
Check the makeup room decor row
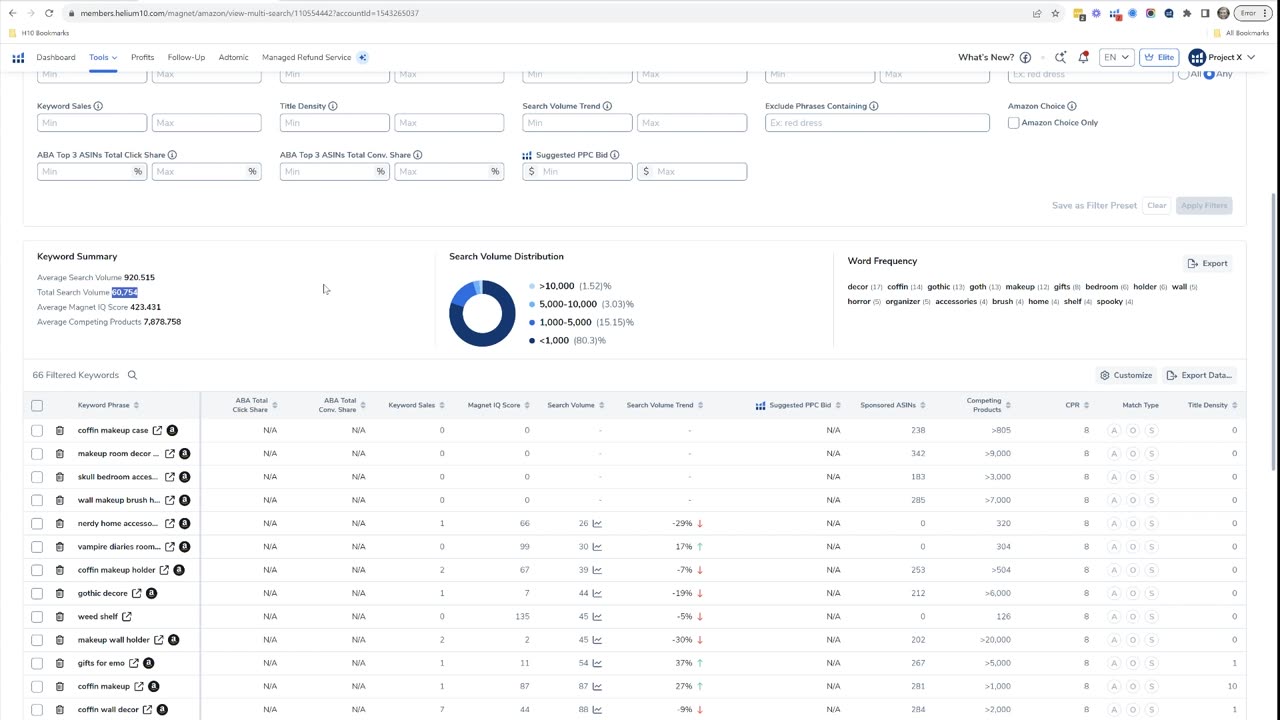(37, 453)
